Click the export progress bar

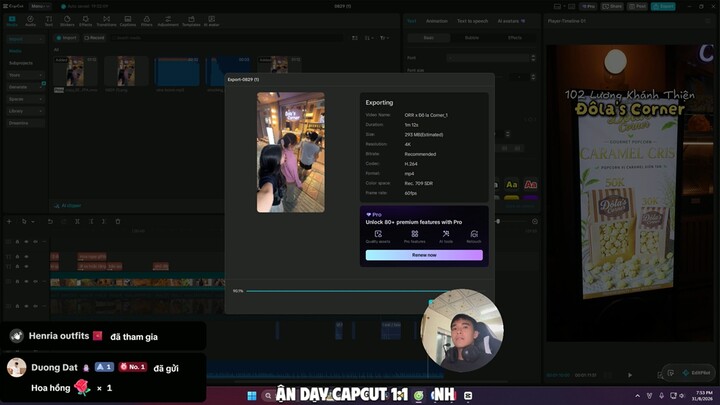pos(365,291)
